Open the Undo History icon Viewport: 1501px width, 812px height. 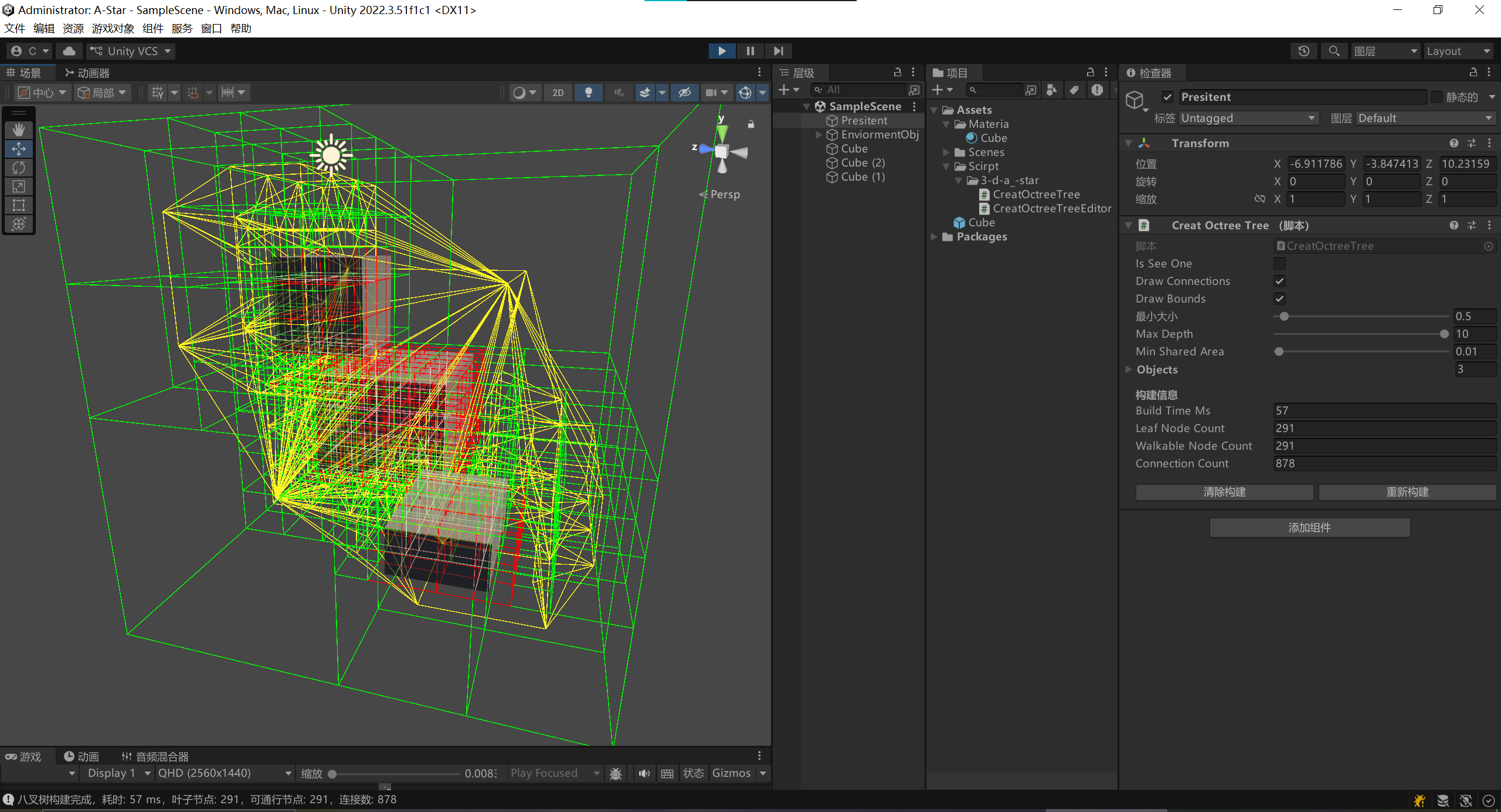pyautogui.click(x=1303, y=51)
